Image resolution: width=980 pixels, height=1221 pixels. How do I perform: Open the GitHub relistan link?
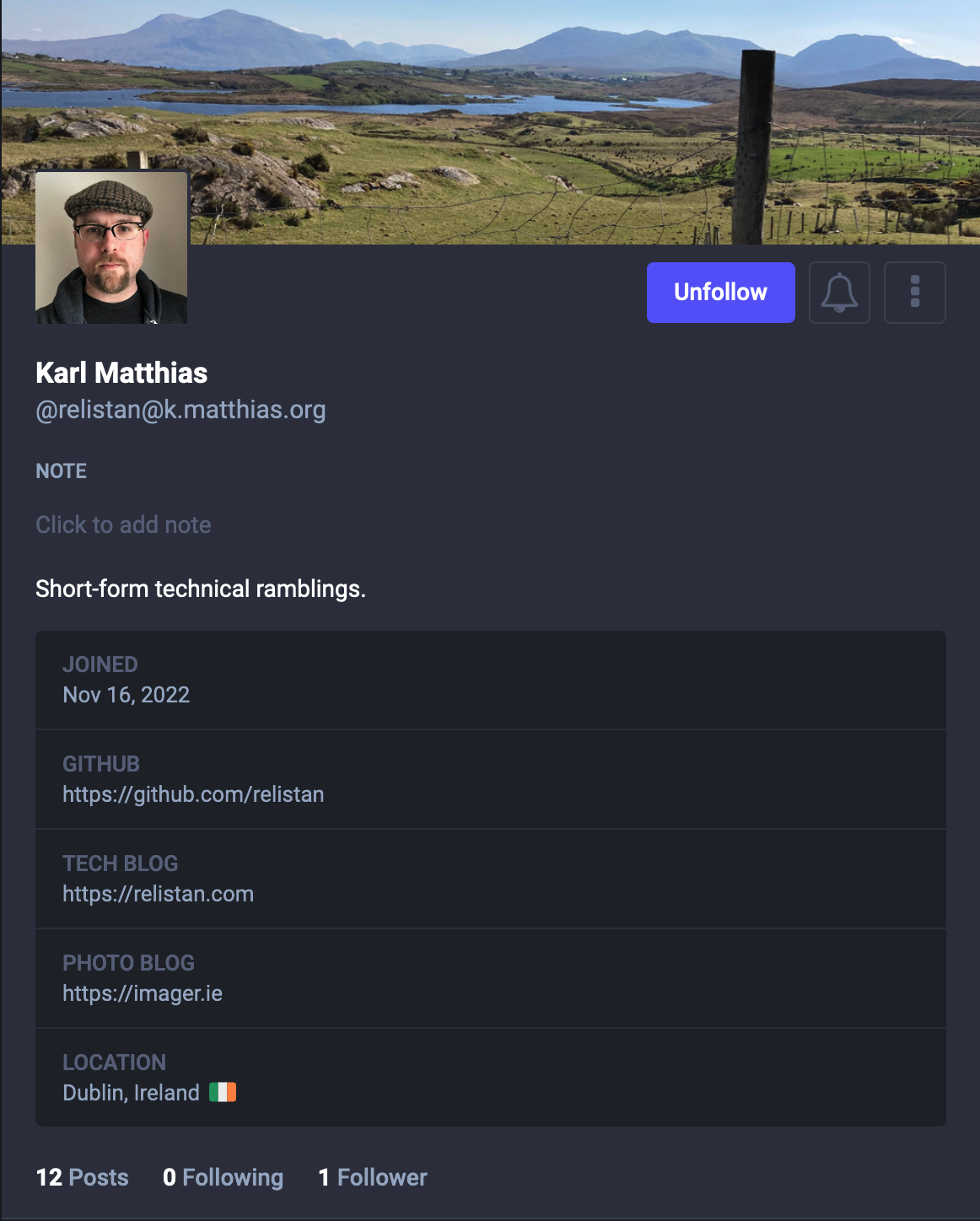193,794
